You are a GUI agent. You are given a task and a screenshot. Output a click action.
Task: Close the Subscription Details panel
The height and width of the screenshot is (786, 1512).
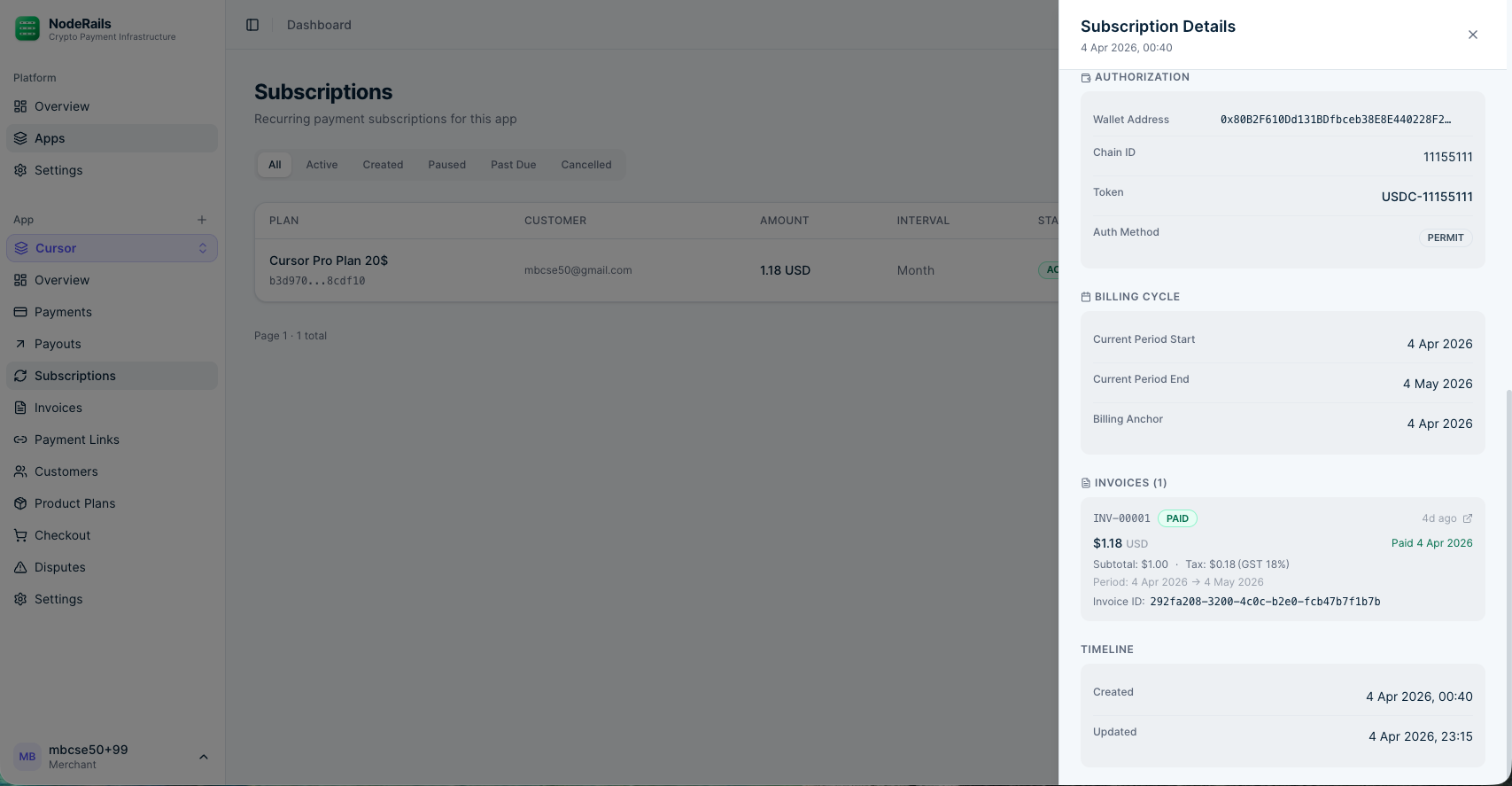pyautogui.click(x=1473, y=35)
